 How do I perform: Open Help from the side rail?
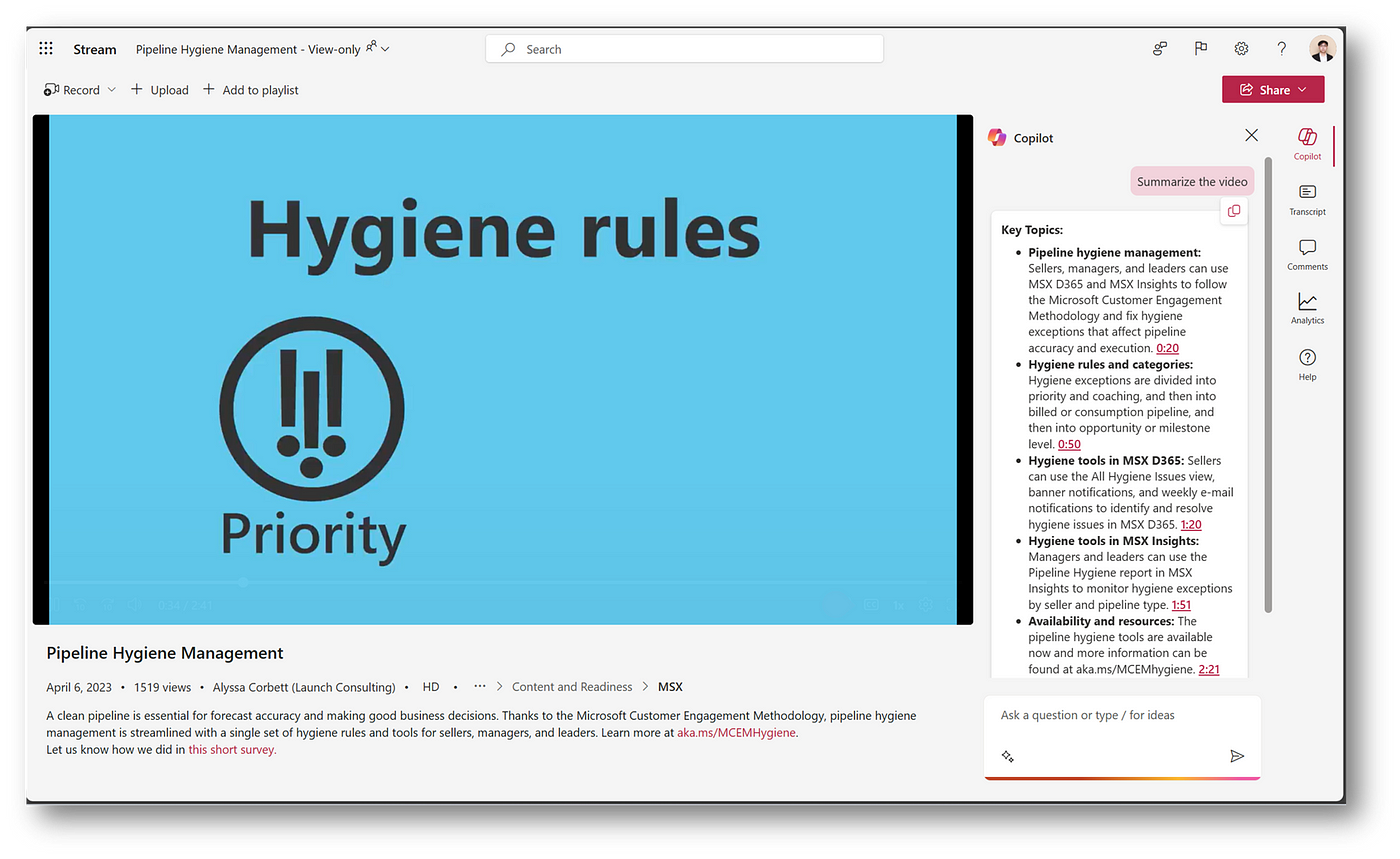click(1307, 364)
